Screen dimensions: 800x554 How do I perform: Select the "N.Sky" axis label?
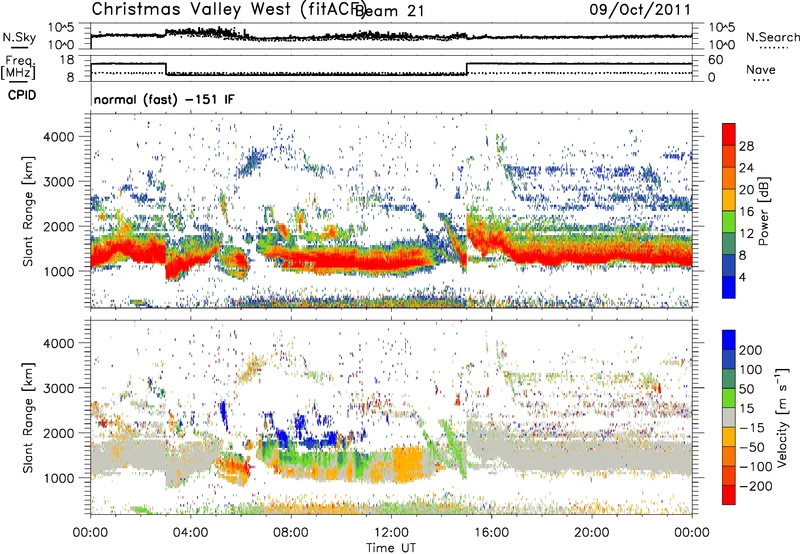click(19, 37)
